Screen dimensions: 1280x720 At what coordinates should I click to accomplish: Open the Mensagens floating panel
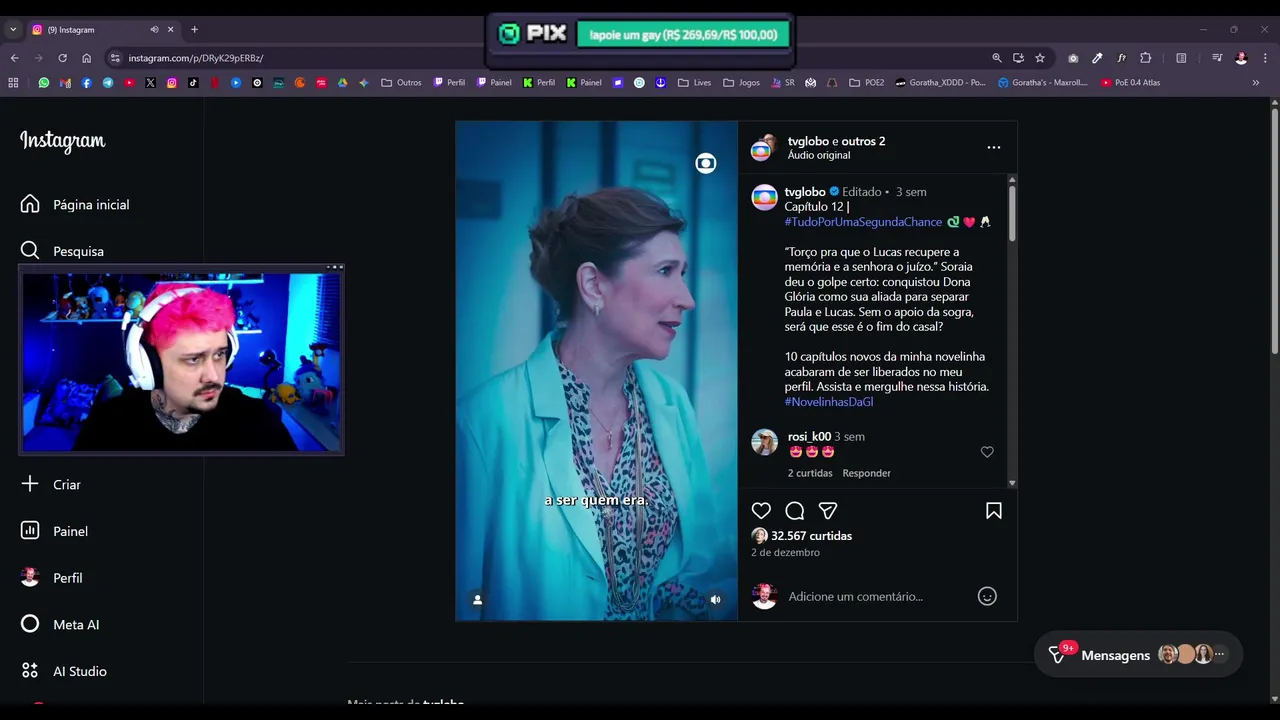(x=1138, y=655)
